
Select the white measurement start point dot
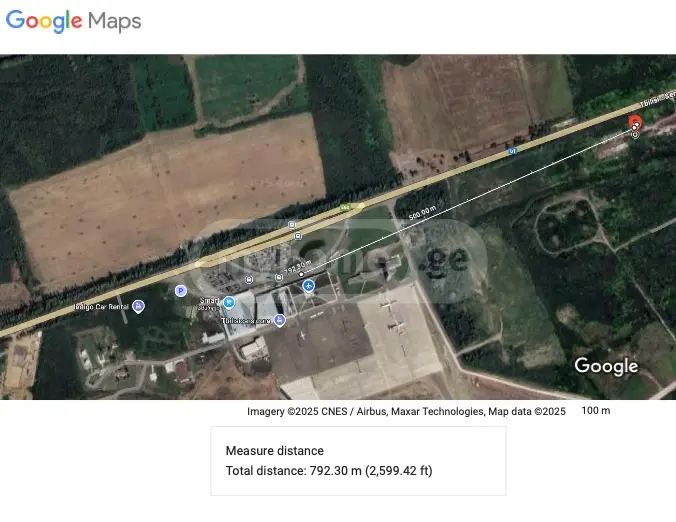pyautogui.click(x=301, y=274)
